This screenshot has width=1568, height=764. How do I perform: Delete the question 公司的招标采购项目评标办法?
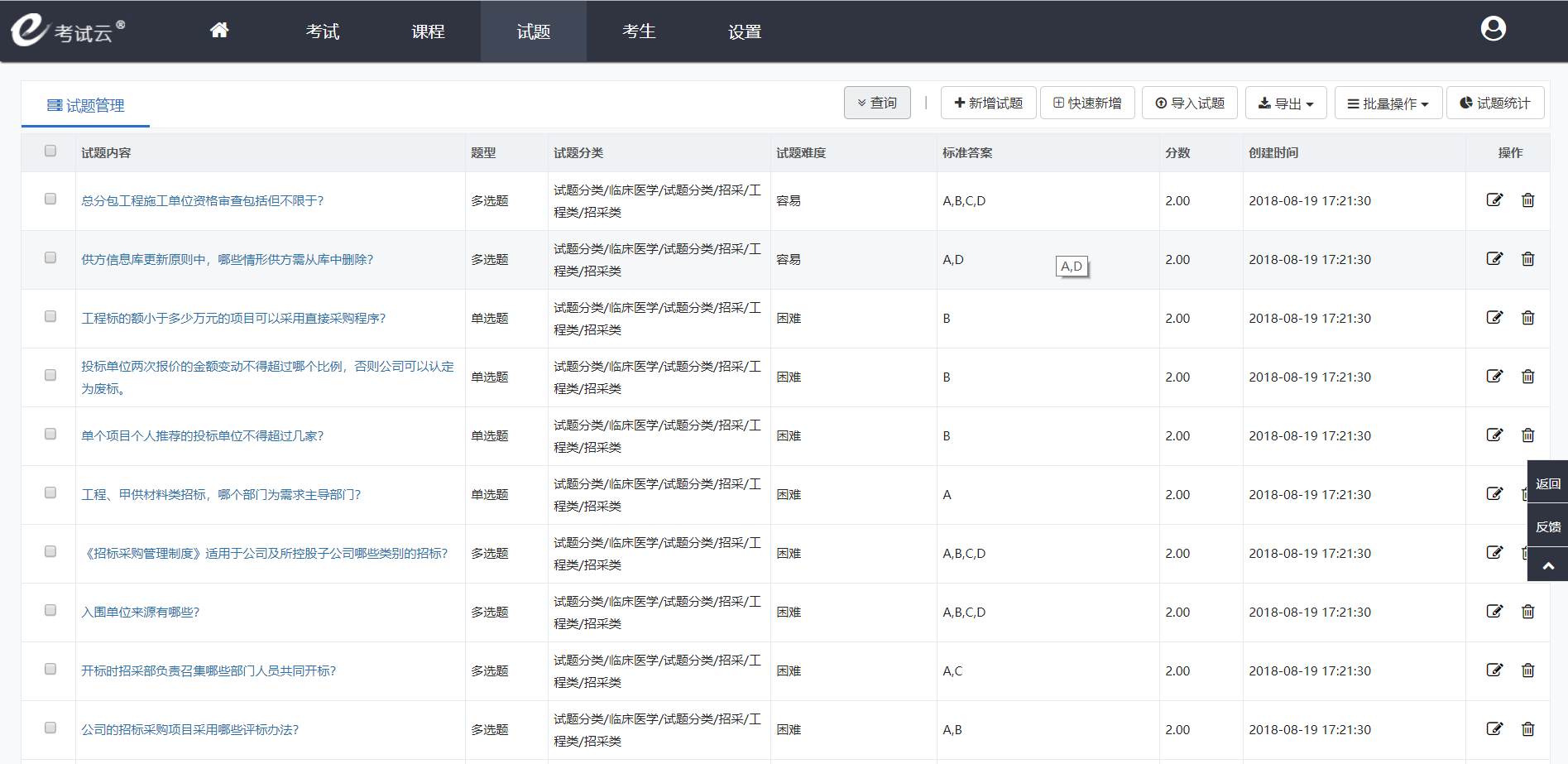[1527, 728]
